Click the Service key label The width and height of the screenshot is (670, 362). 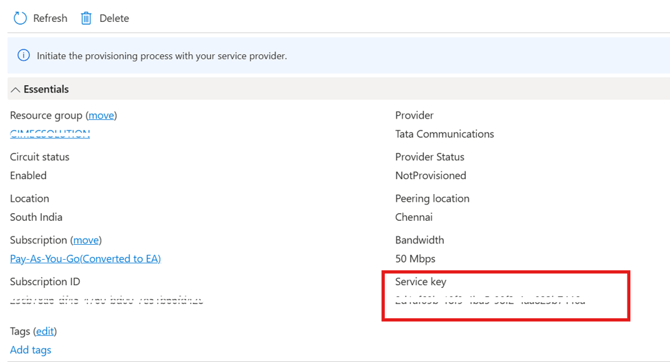coord(420,282)
